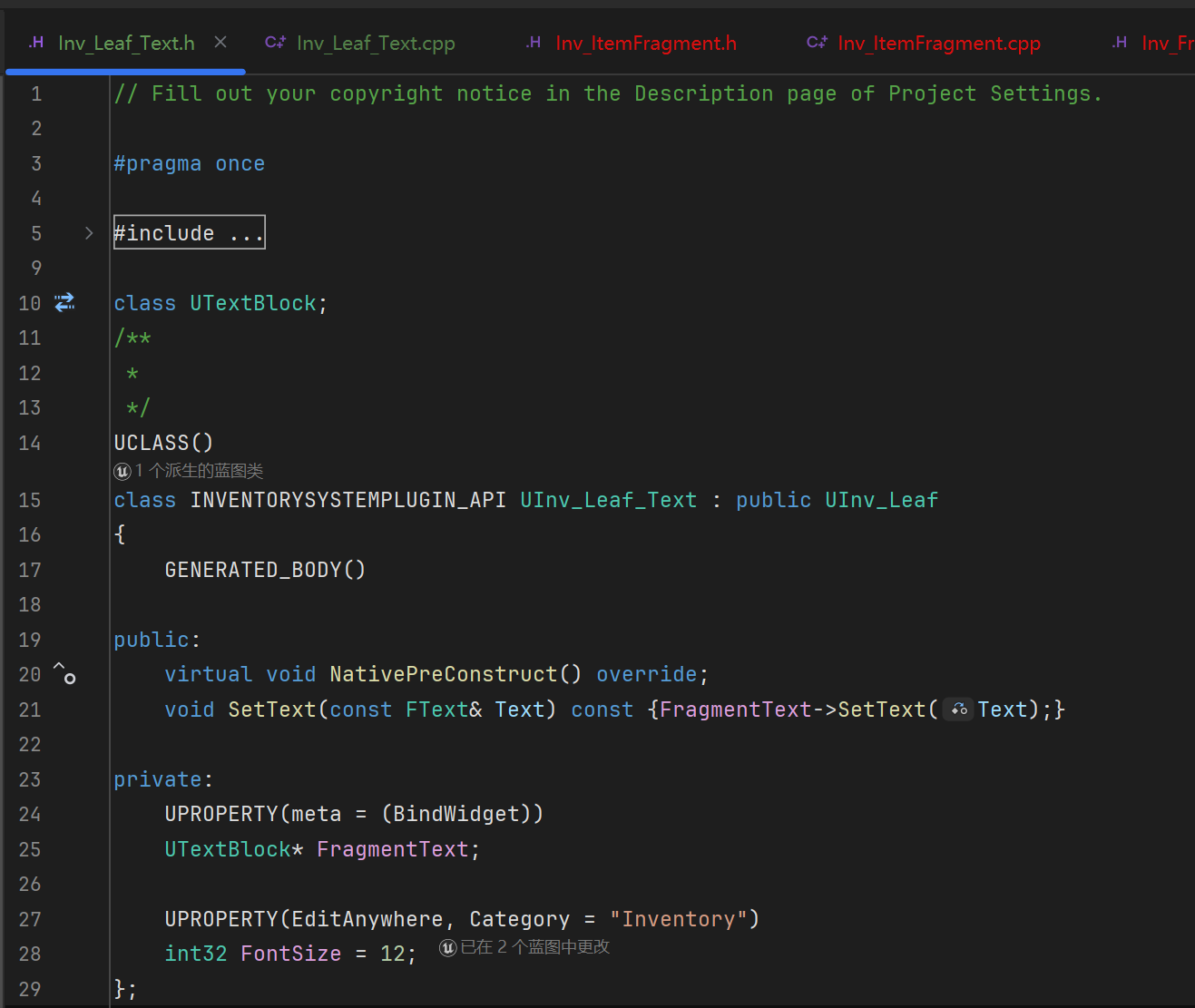This screenshot has height=1008, width=1195.
Task: Click the override gutter icon on line 20
Action: [x=64, y=673]
